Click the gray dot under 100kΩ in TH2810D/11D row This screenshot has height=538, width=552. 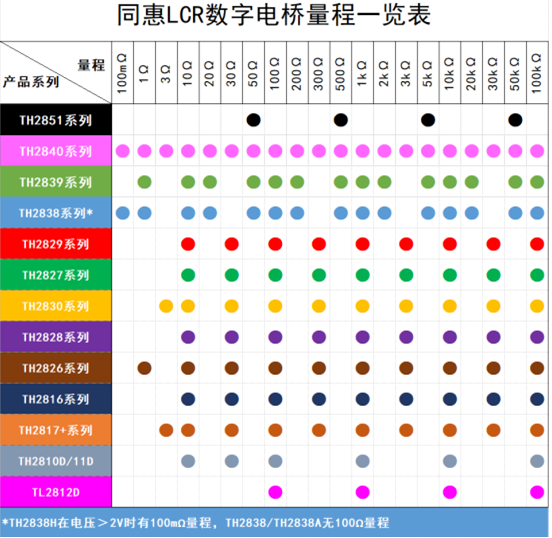(537, 461)
